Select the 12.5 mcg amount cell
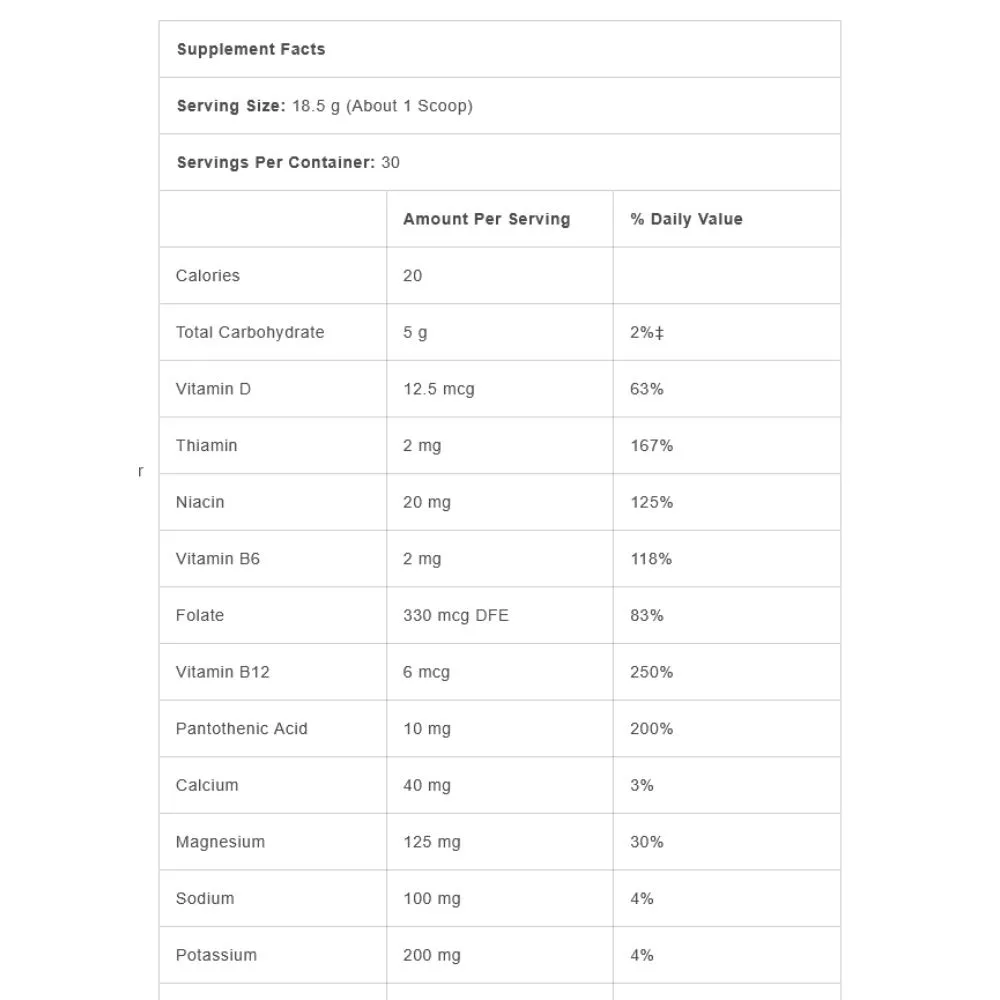Image resolution: width=1000 pixels, height=1000 pixels. click(x=439, y=389)
